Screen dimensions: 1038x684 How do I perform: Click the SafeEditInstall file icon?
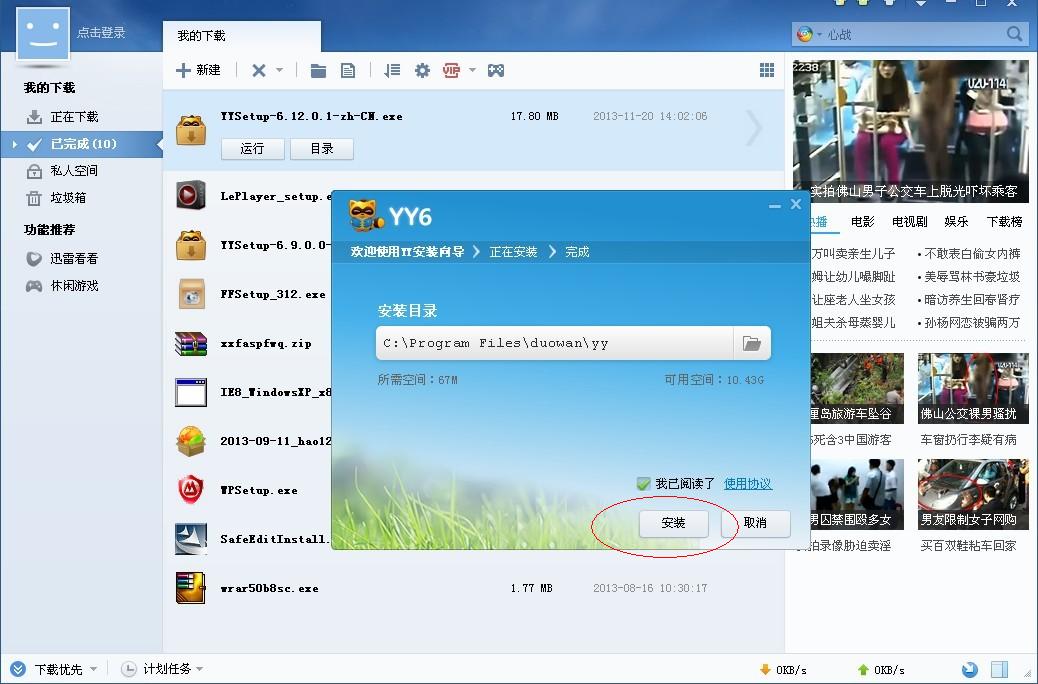191,539
